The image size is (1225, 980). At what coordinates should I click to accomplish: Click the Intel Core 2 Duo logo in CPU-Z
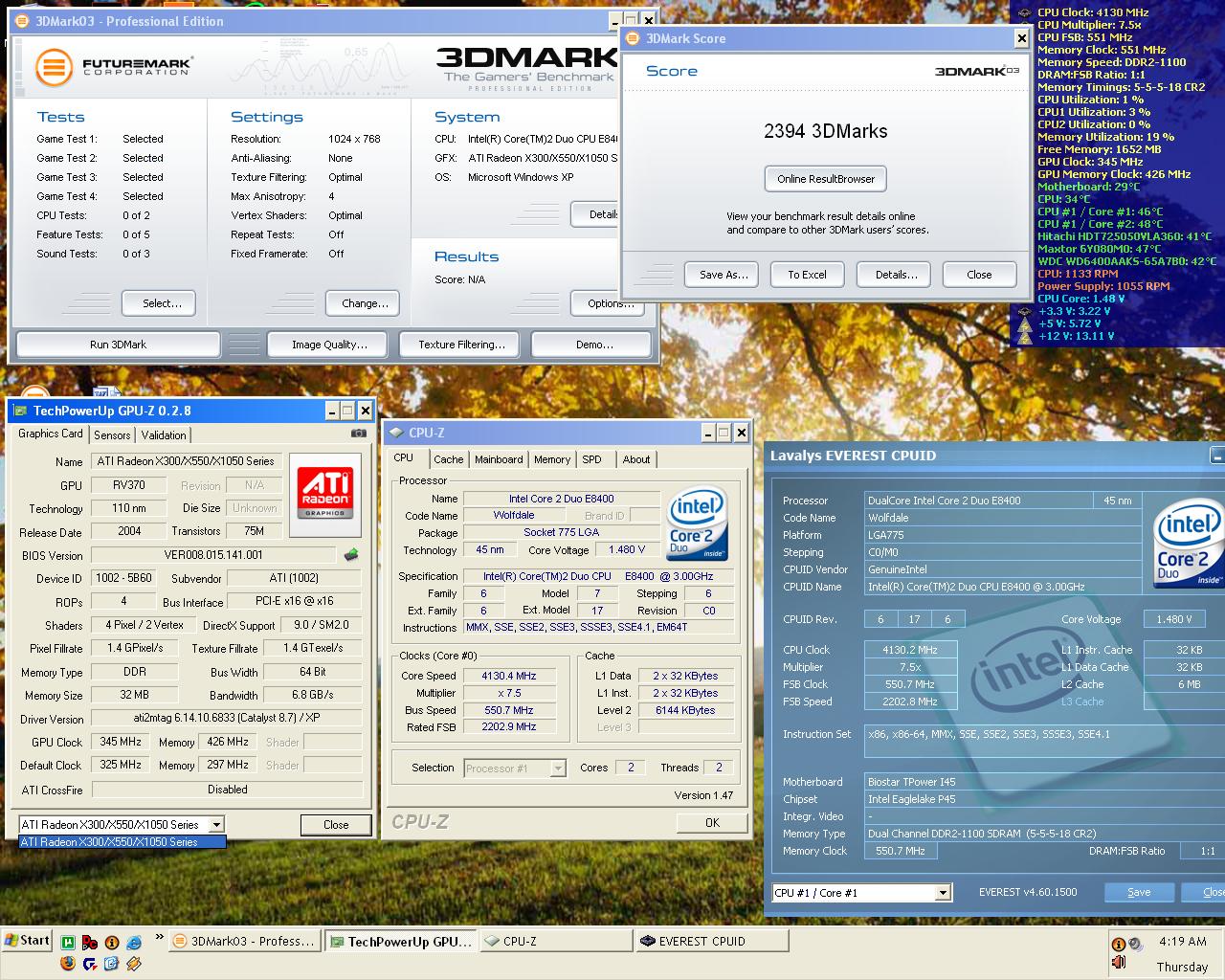tap(697, 523)
